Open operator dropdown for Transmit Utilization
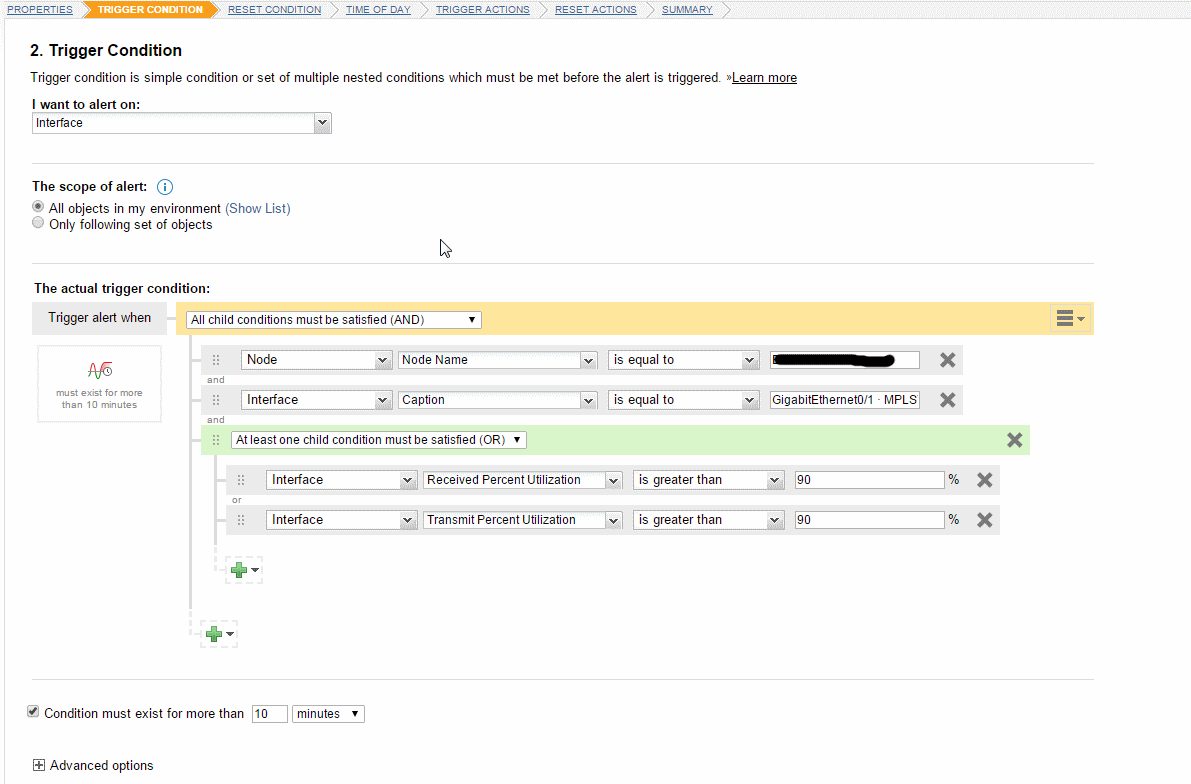The image size is (1191, 784). (x=708, y=520)
